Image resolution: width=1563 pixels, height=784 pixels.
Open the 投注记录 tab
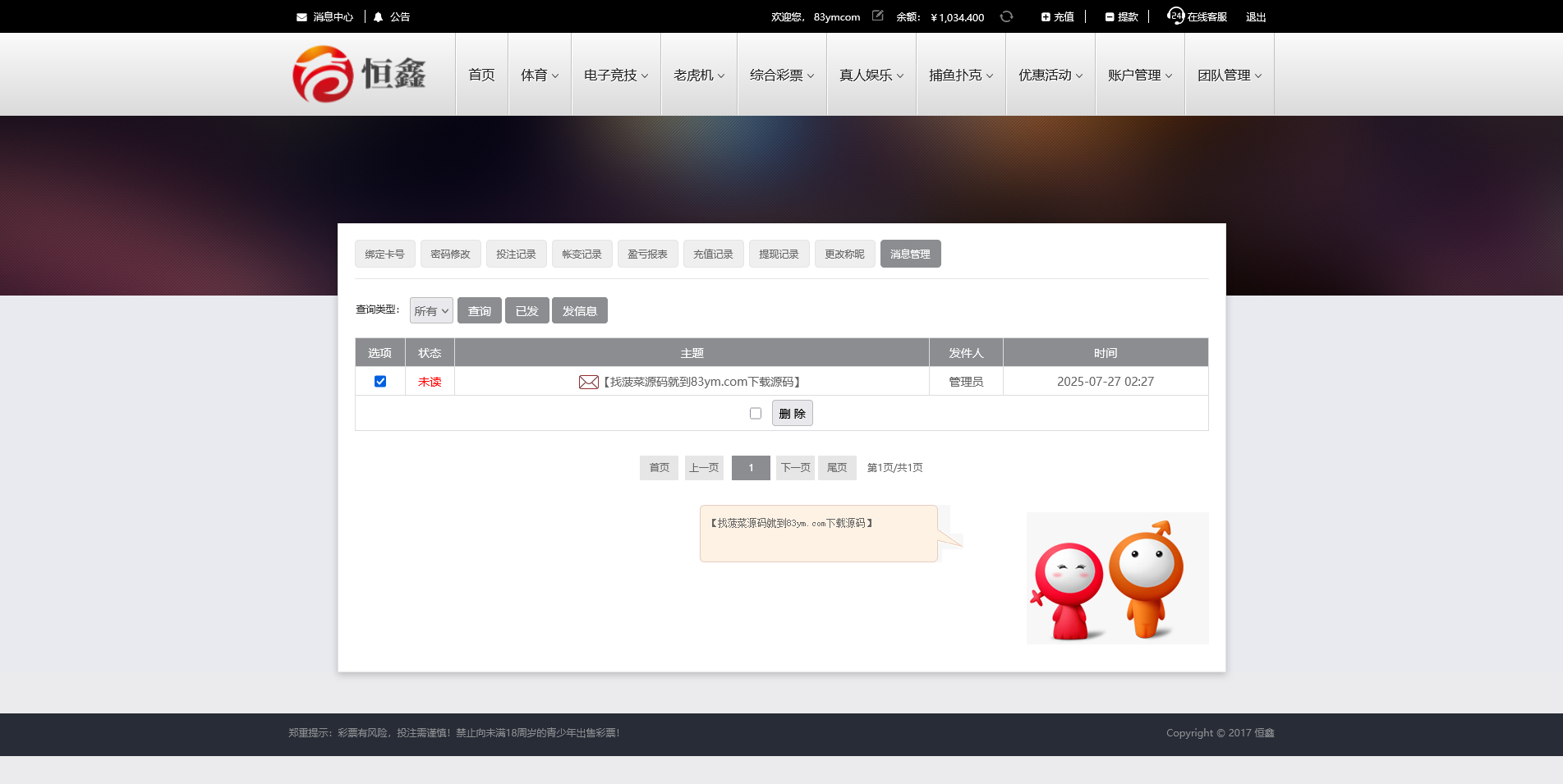[x=517, y=254]
